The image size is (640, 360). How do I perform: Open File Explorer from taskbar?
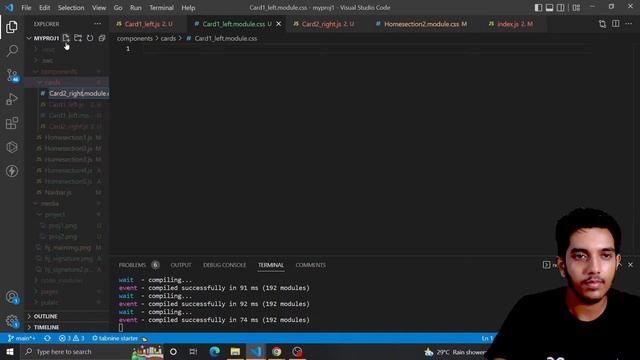tap(235, 351)
